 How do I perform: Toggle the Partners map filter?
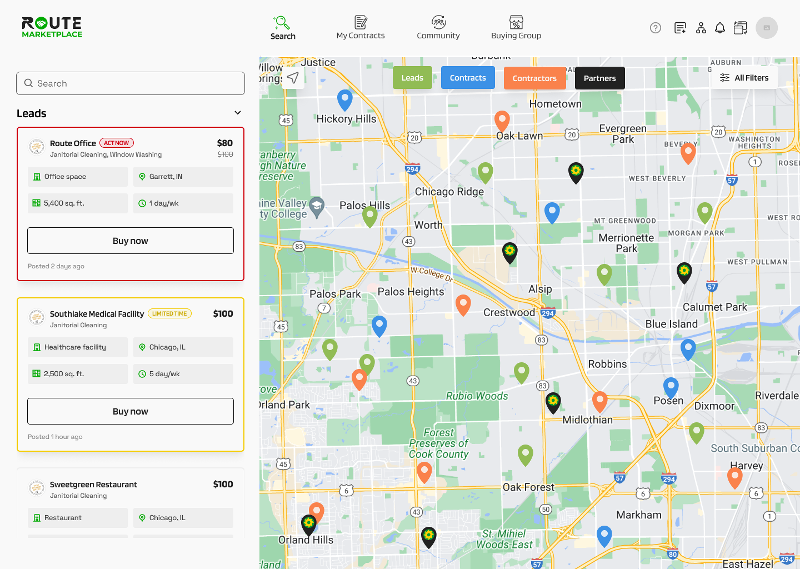[600, 78]
